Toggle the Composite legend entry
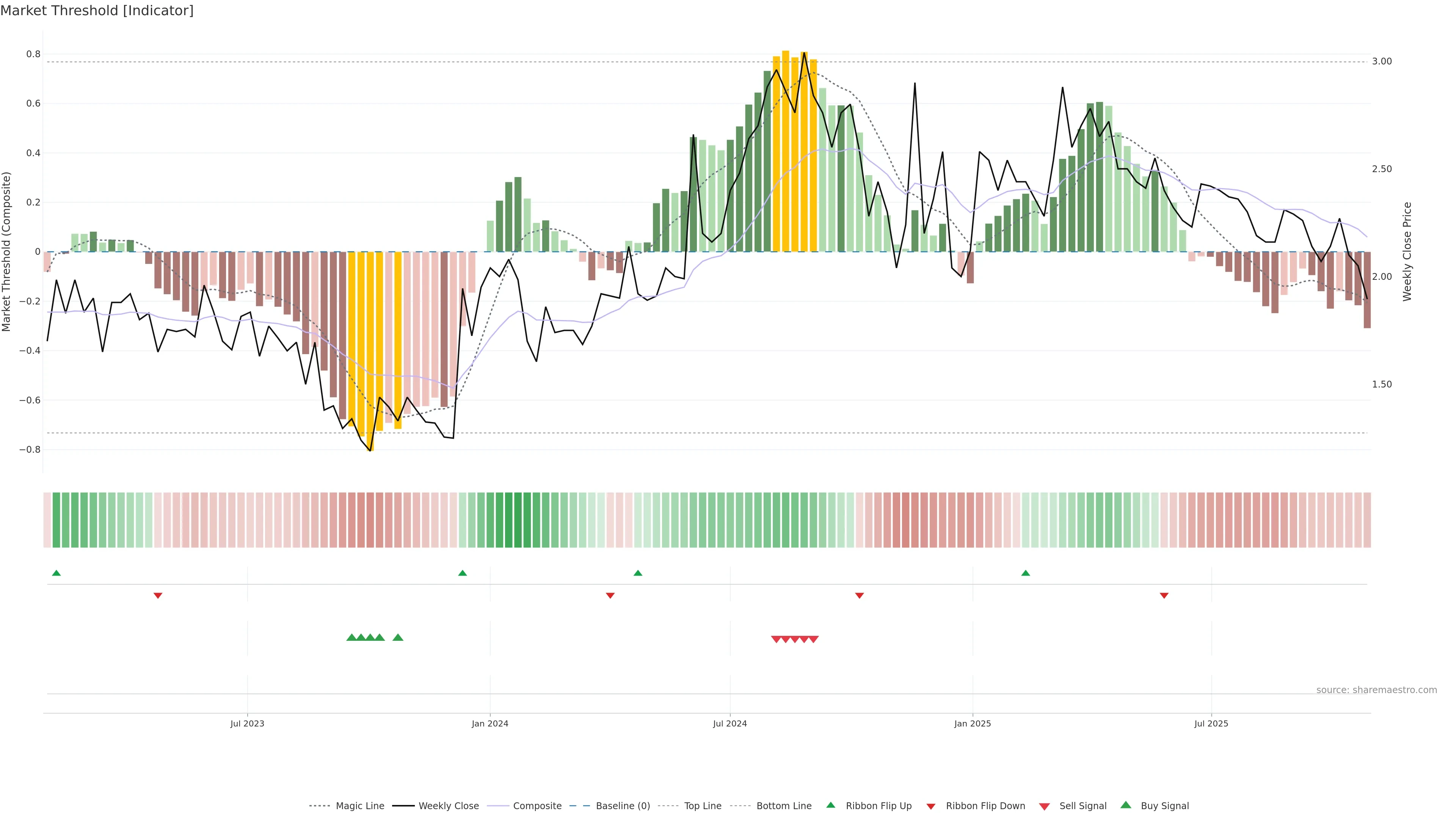 pos(537,806)
